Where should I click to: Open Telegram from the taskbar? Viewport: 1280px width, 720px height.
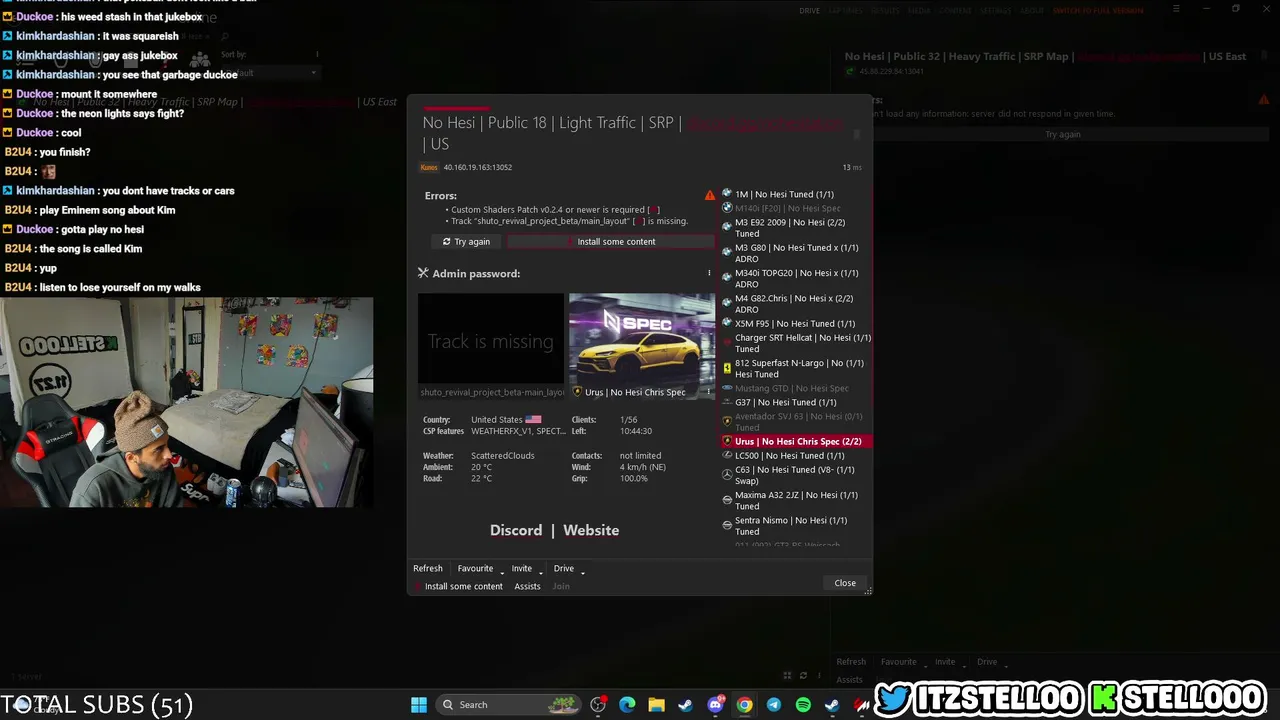(x=774, y=705)
